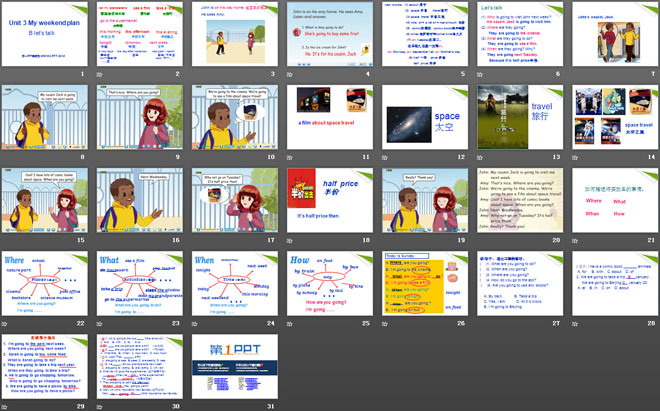Select the Unit 3 My weekend plan title slide
The image size is (660, 411).
[45, 36]
